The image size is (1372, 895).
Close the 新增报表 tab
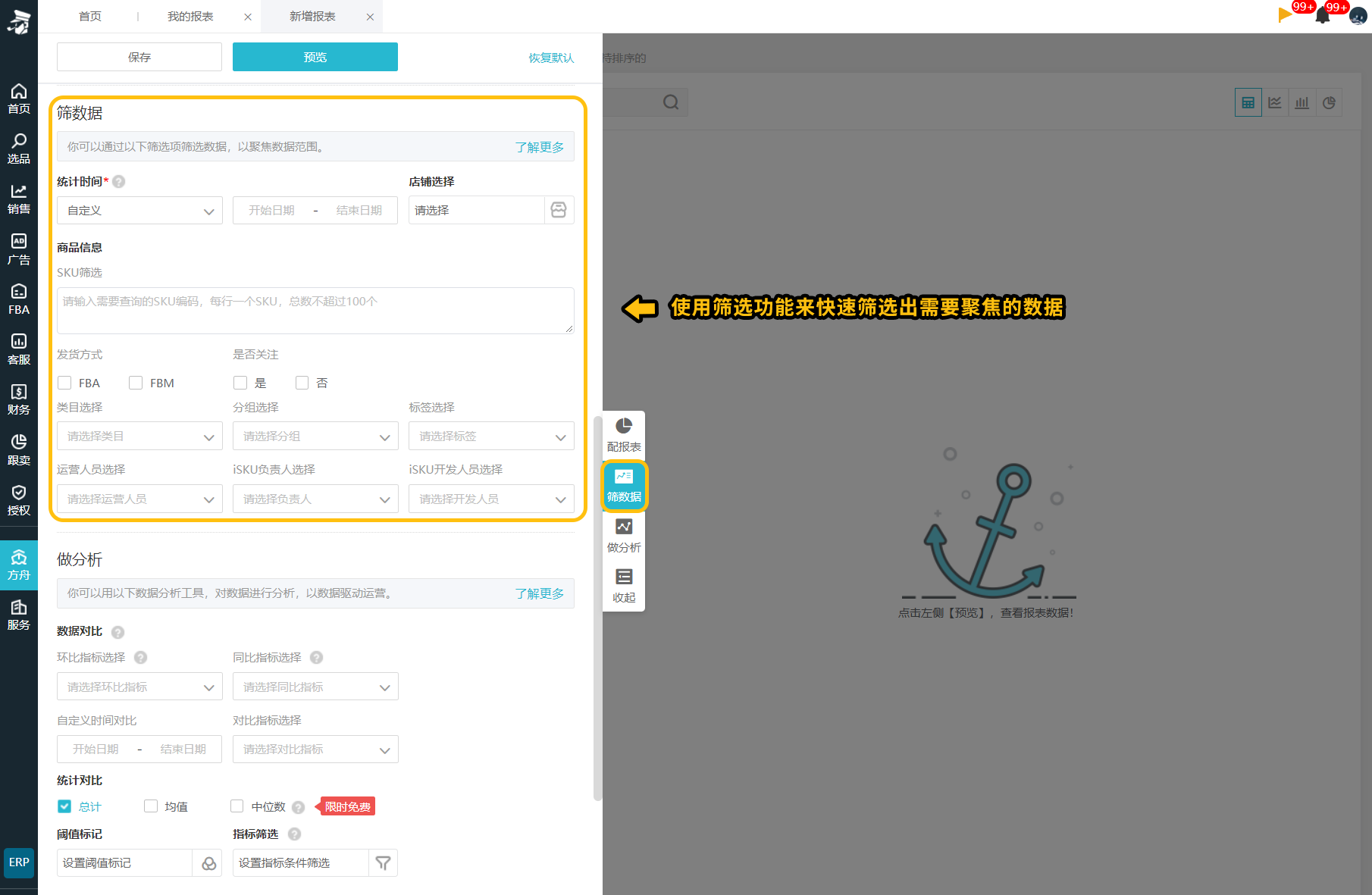370,17
